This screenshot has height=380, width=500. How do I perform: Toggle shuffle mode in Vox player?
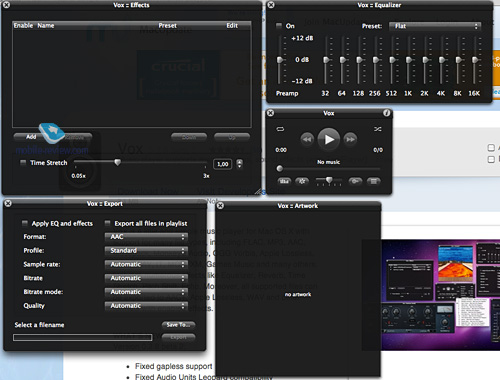pyautogui.click(x=378, y=129)
